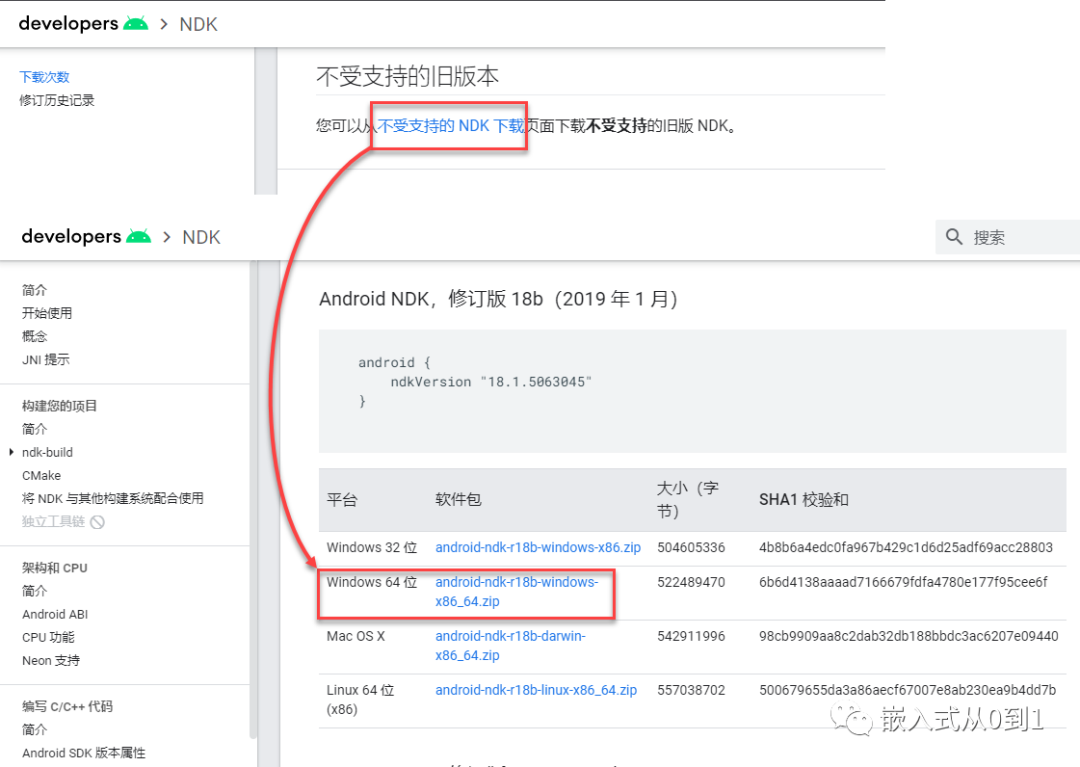Open CMake in the sidebar
Screen dimensions: 1080x767
click(x=41, y=476)
